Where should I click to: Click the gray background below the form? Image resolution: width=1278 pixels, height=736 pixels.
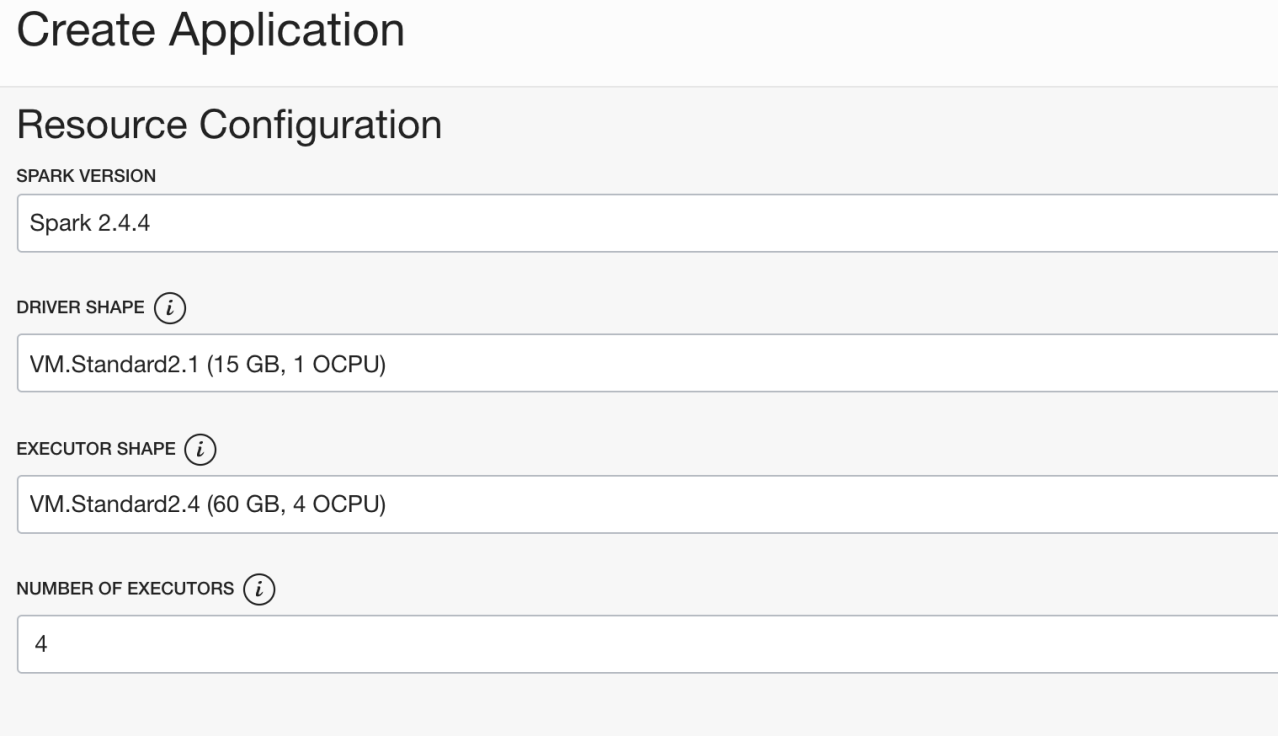640,708
